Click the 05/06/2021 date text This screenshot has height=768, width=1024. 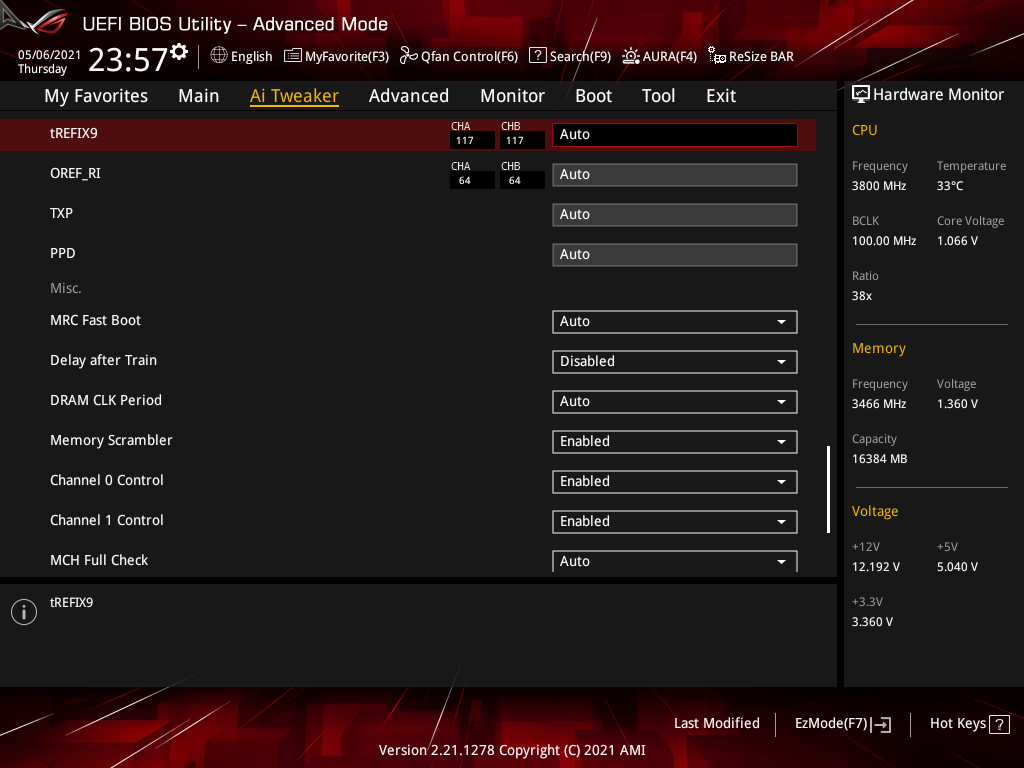pyautogui.click(x=49, y=55)
